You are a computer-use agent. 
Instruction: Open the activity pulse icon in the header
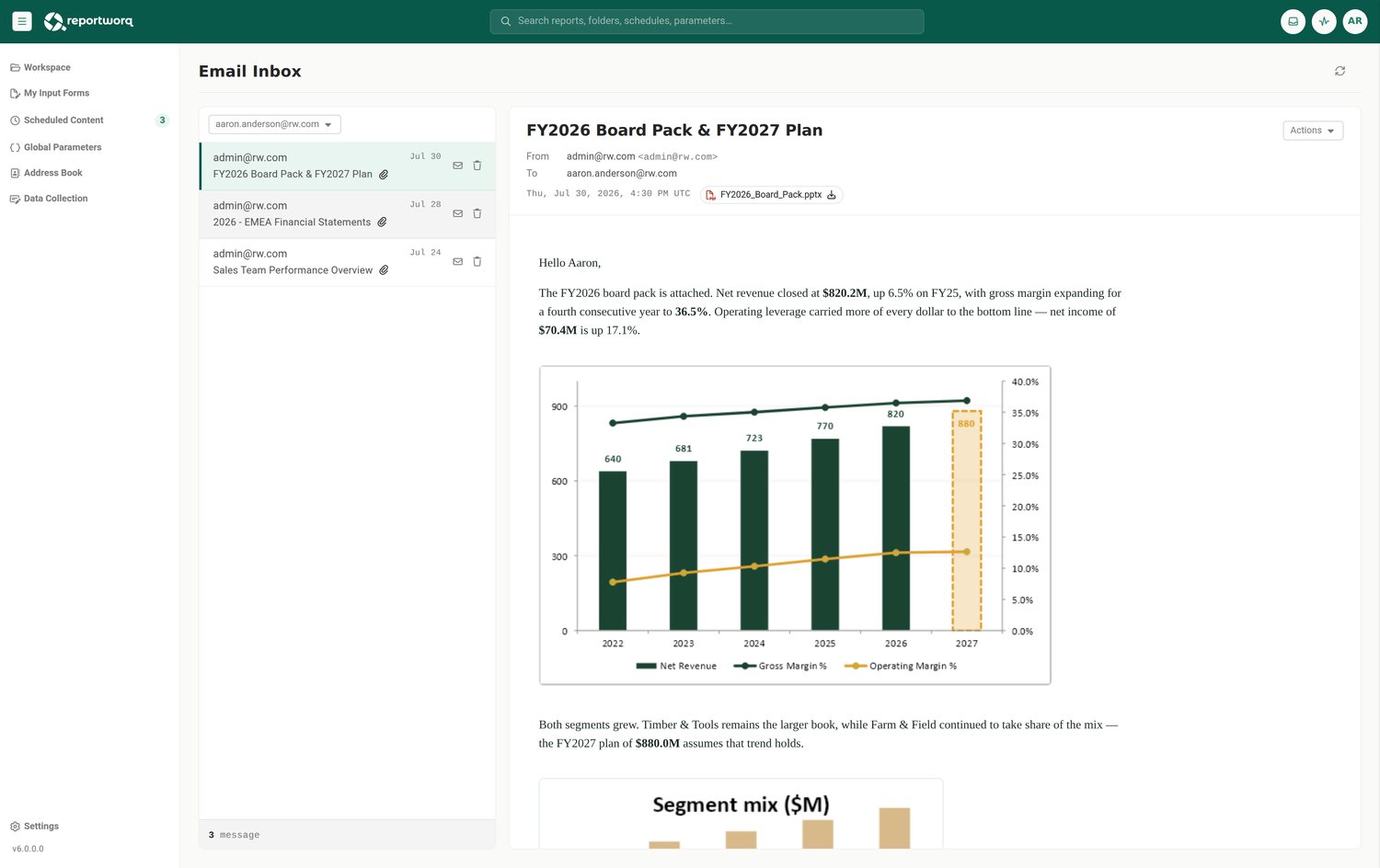pyautogui.click(x=1324, y=21)
